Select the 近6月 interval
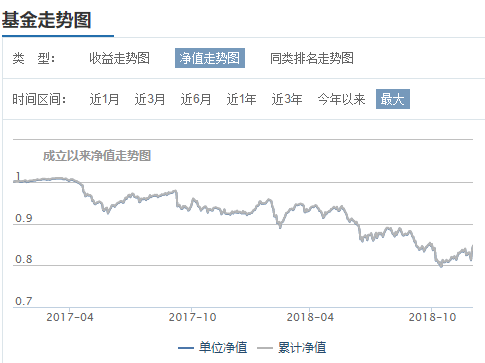Viewport: 485px width, 363px height. 196,99
